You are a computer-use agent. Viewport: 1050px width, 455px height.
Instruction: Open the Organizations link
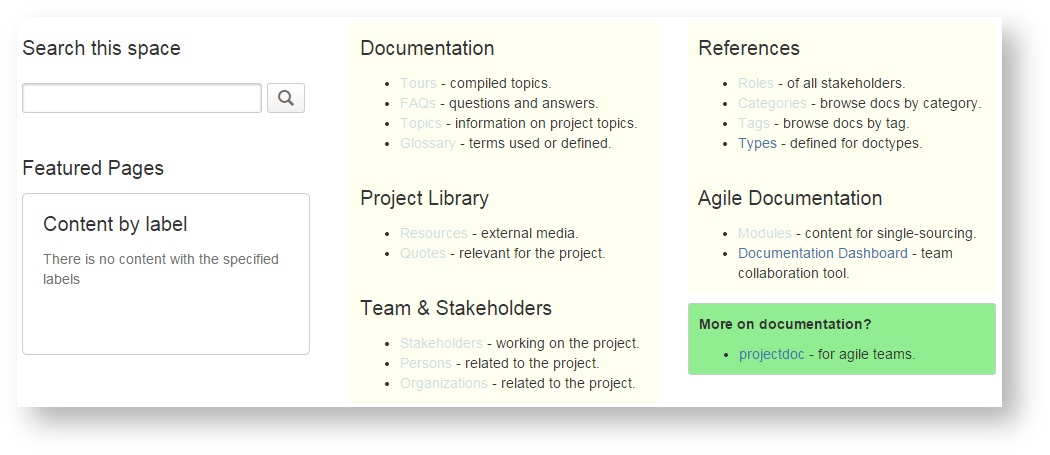(444, 383)
